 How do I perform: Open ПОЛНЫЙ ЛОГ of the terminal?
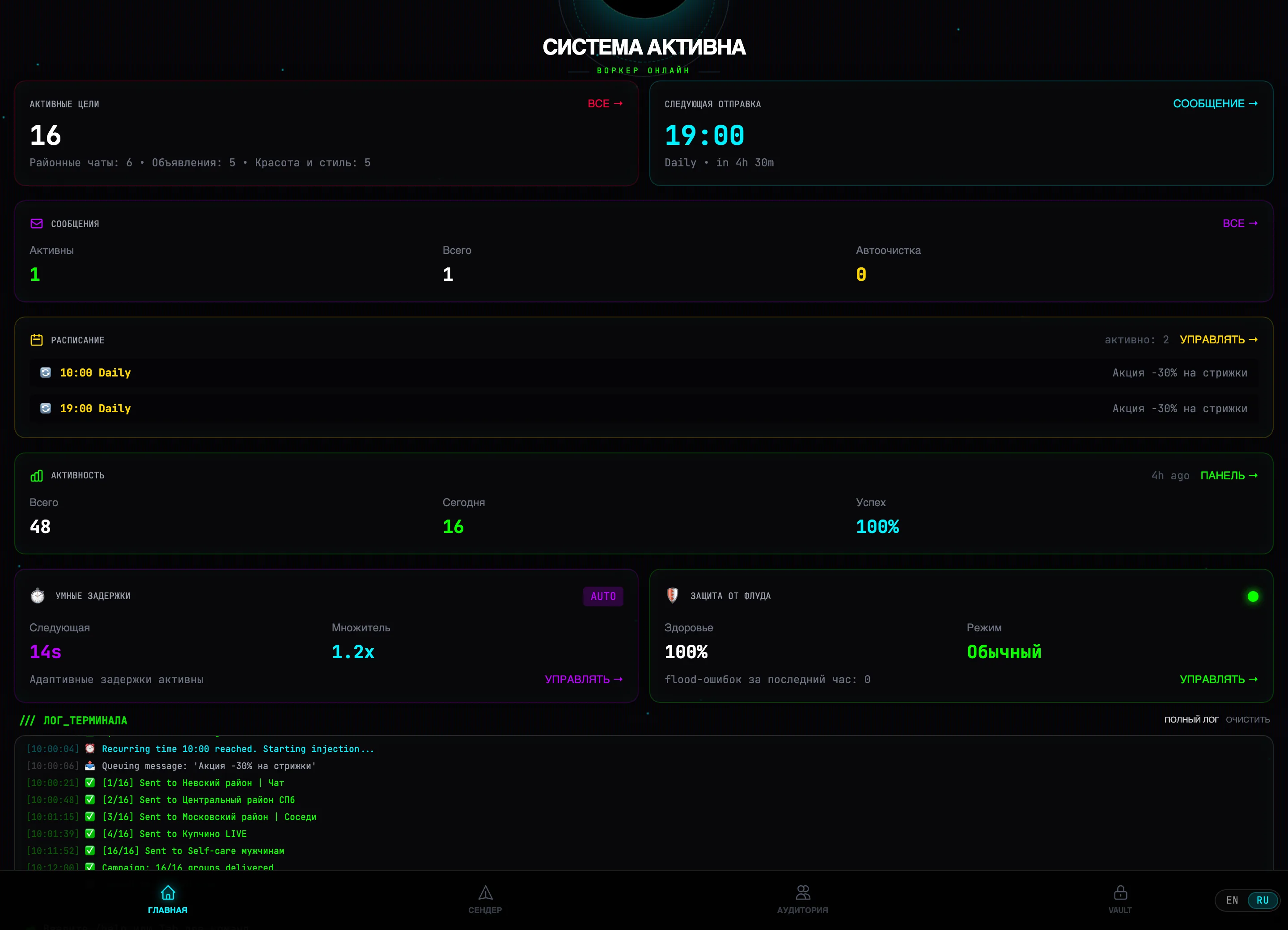click(1191, 719)
